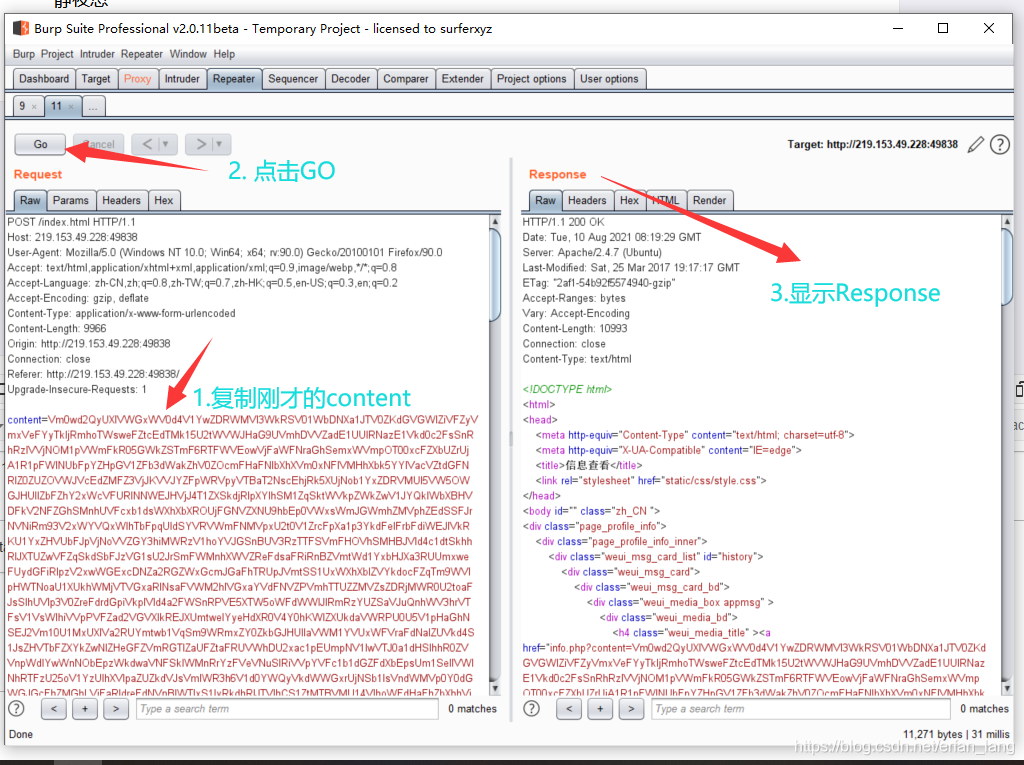Image resolution: width=1024 pixels, height=765 pixels.
Task: Select Response Headers view tab
Action: 587,201
